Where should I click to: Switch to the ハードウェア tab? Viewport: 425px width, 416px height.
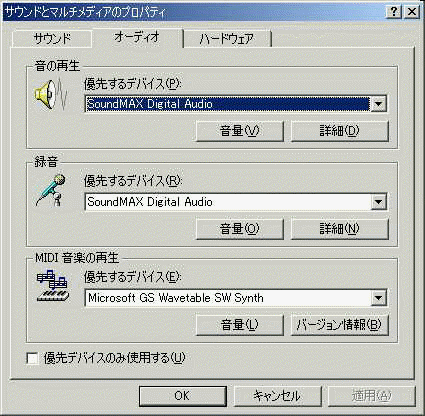[227, 39]
